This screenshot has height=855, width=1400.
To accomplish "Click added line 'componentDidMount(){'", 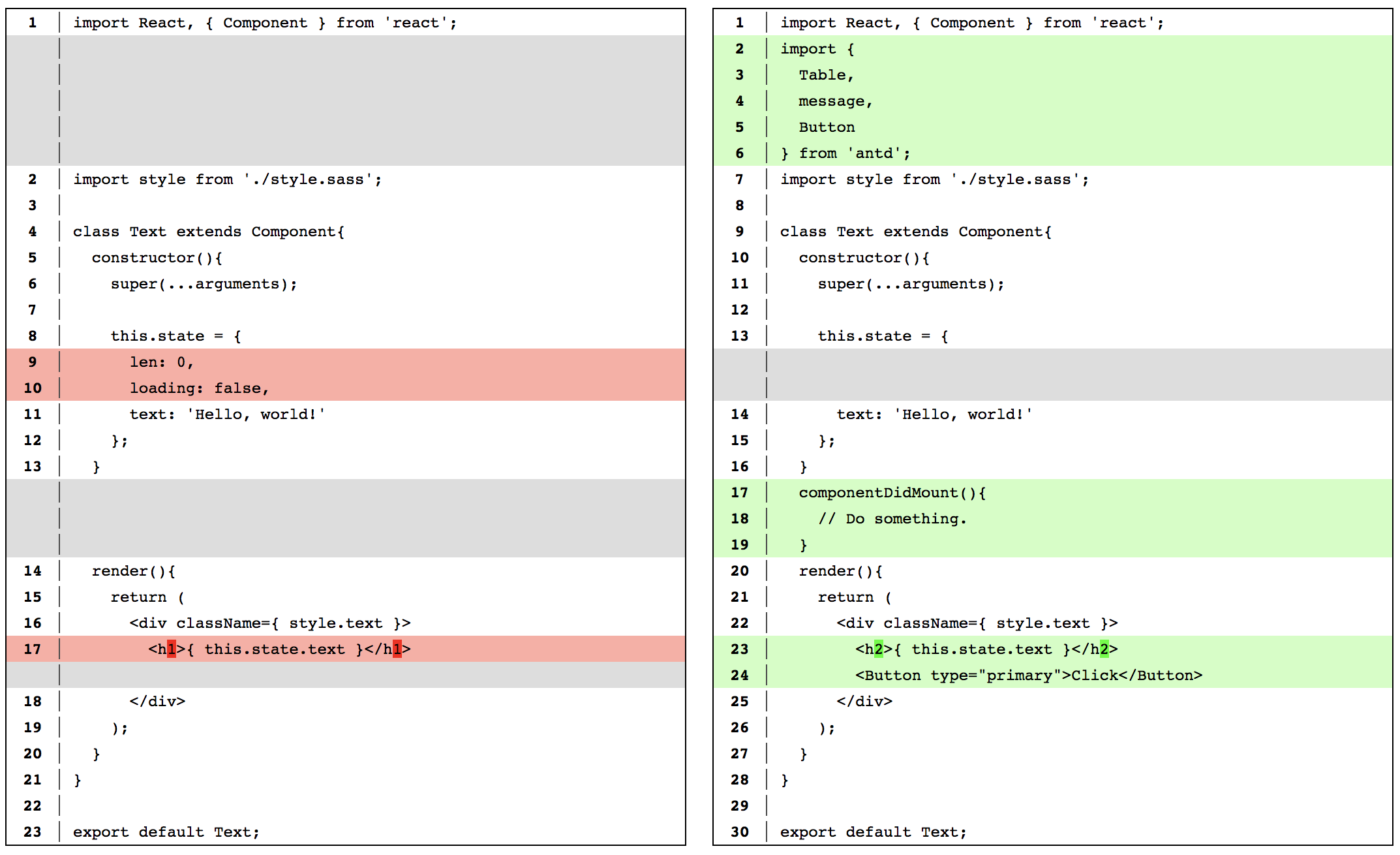I will coord(892,493).
